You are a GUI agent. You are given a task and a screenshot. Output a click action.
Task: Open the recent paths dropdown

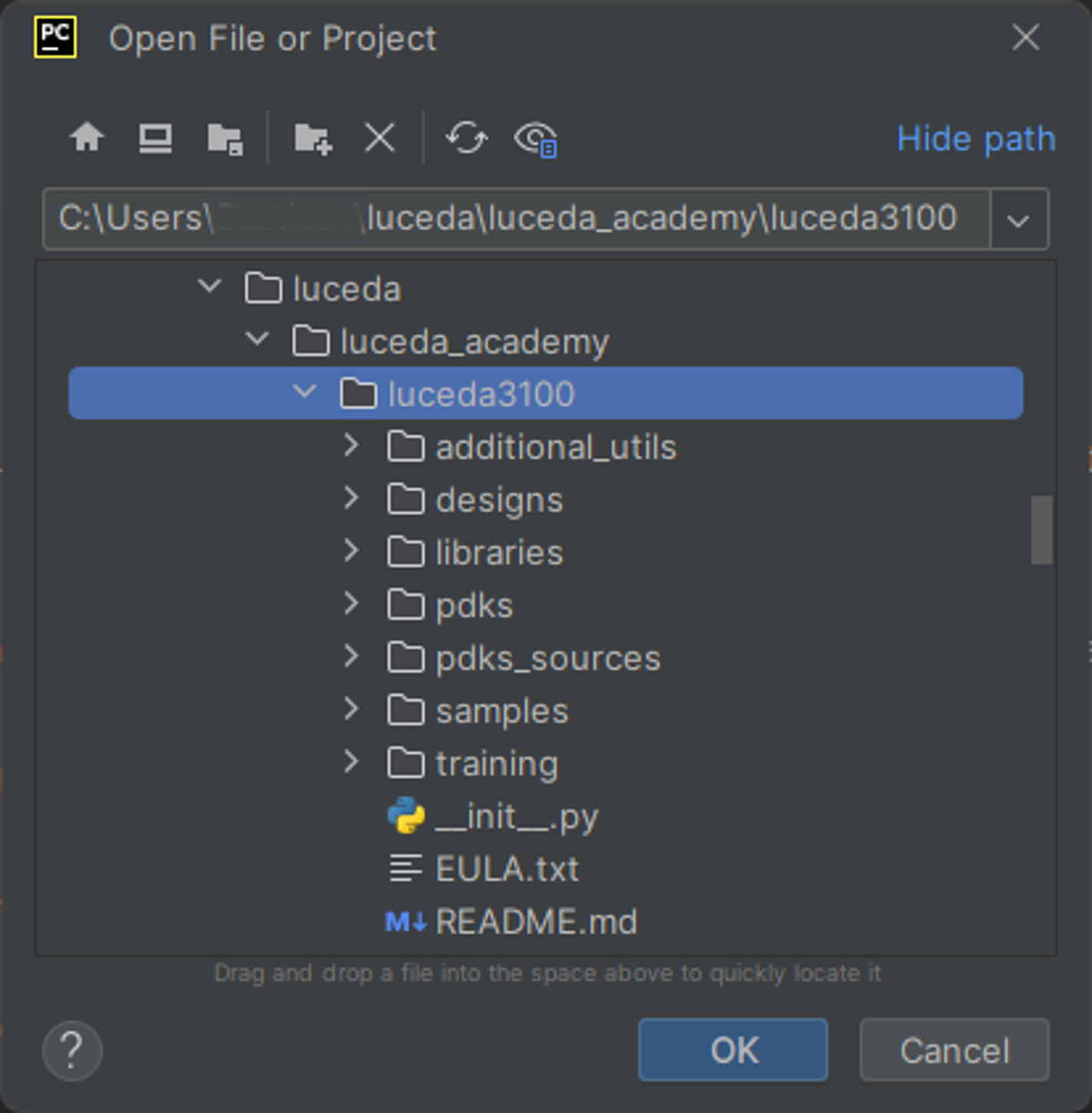1018,220
